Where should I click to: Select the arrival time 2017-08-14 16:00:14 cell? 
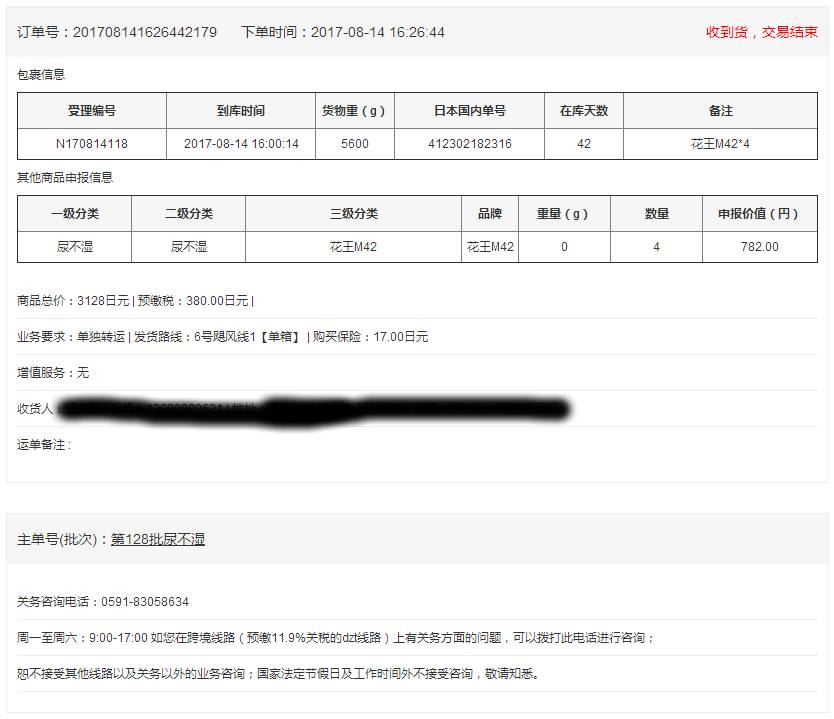241,144
